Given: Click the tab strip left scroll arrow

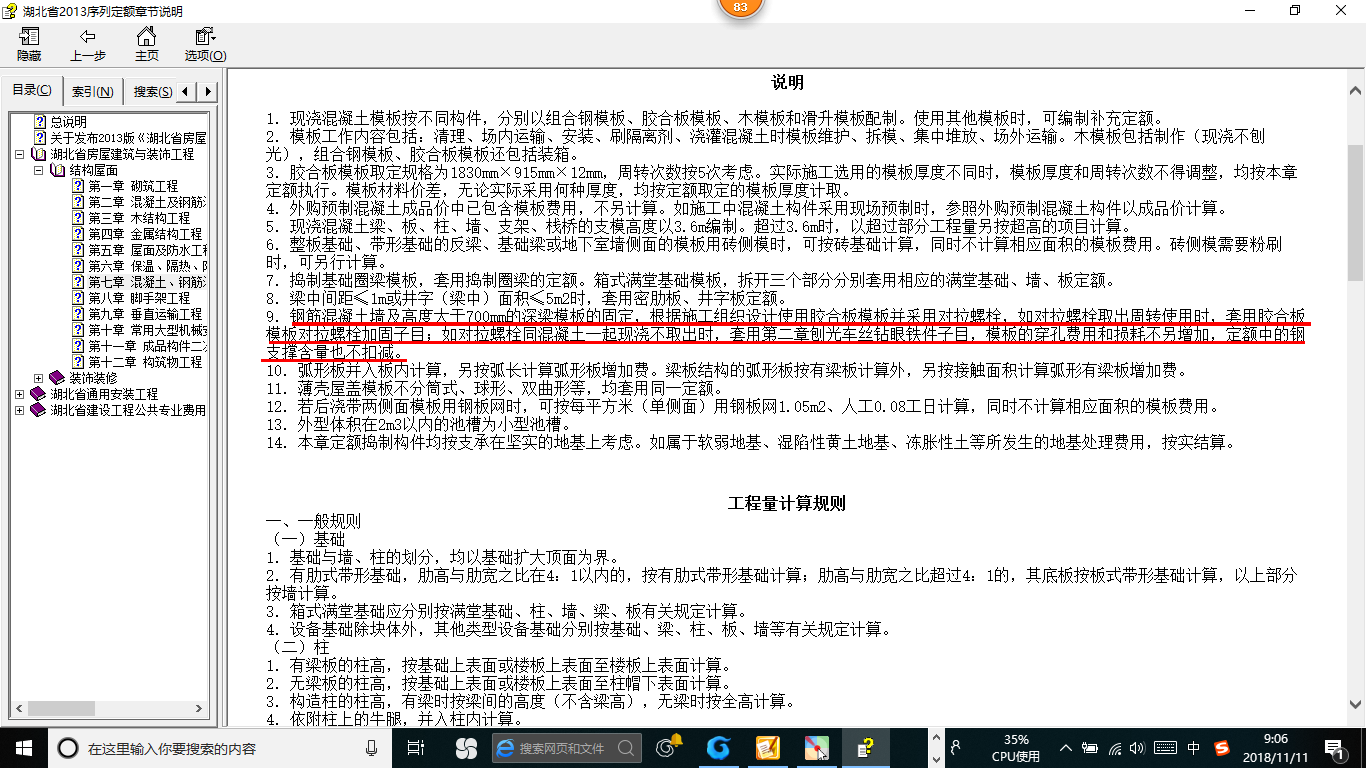Looking at the screenshot, I should (188, 92).
